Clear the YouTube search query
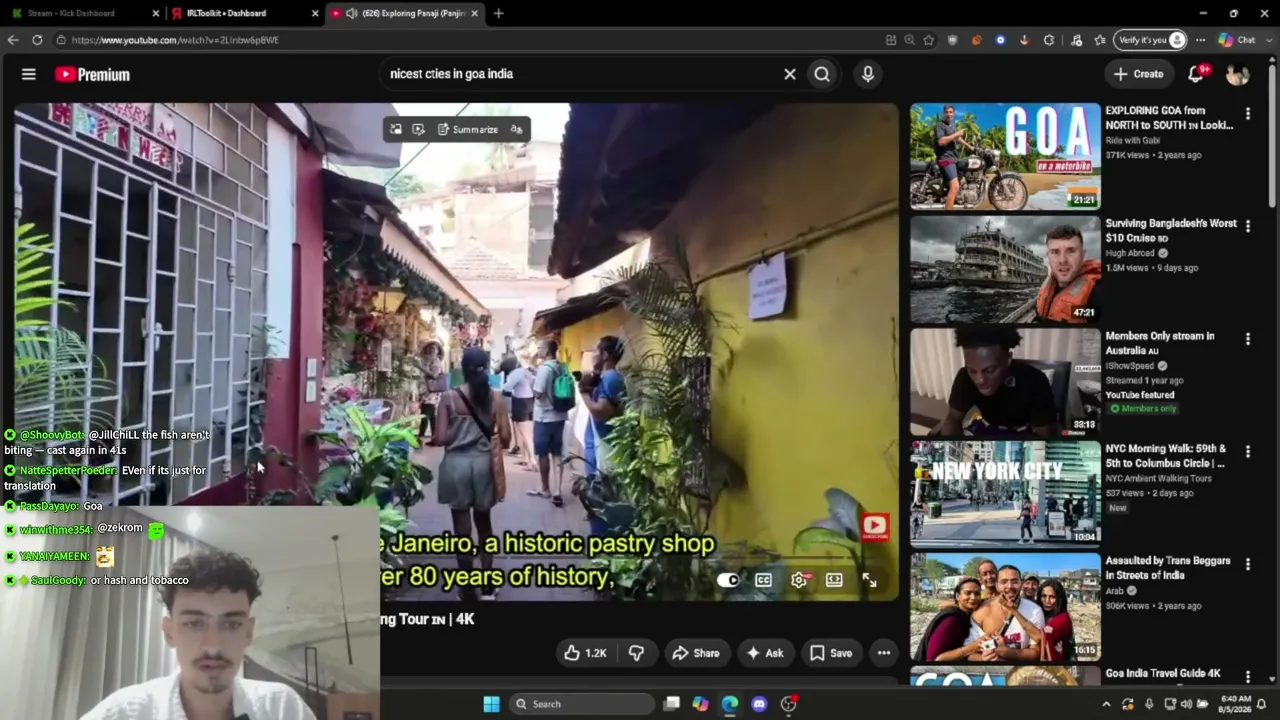 (790, 74)
